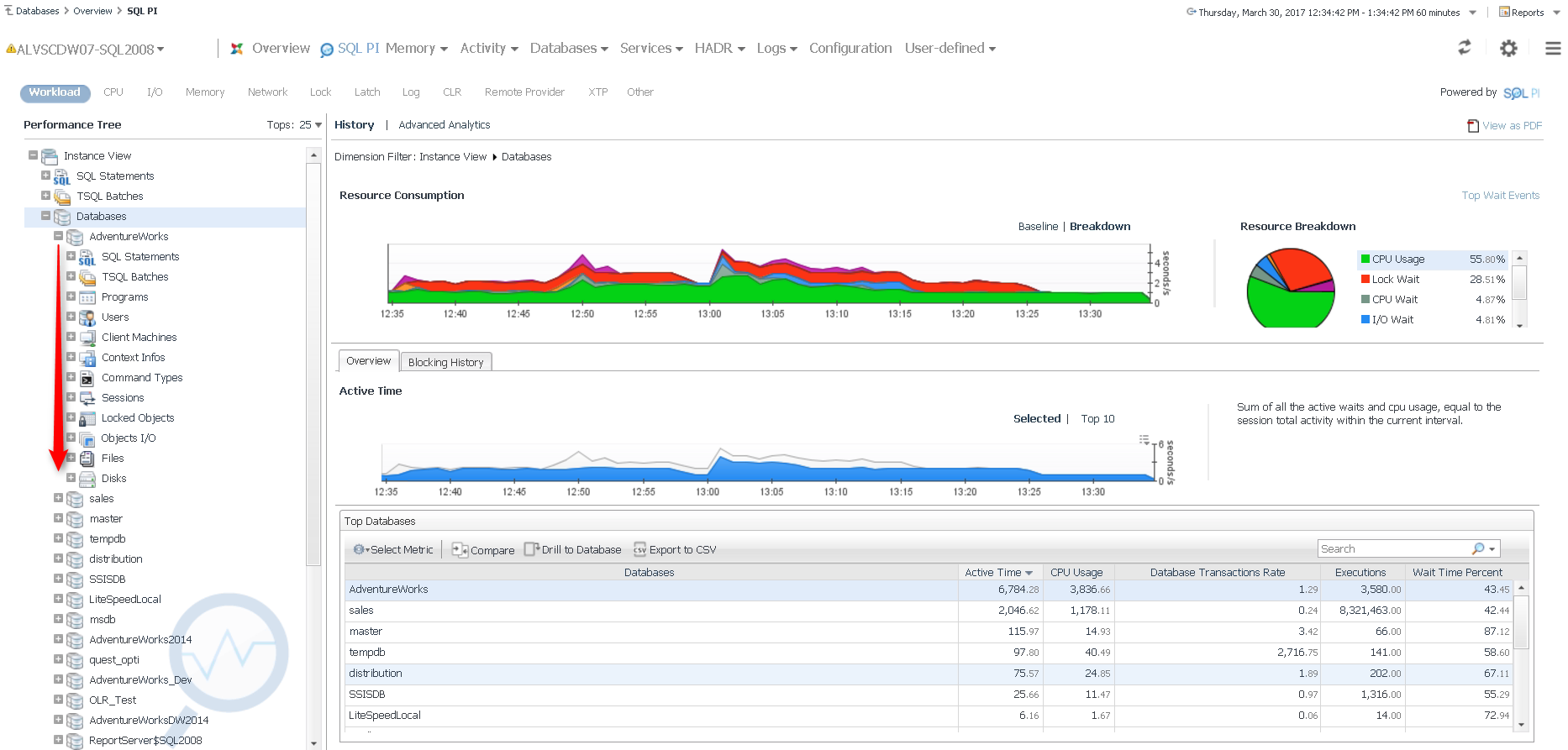Open the hamburger menu icon

pos(1553,49)
